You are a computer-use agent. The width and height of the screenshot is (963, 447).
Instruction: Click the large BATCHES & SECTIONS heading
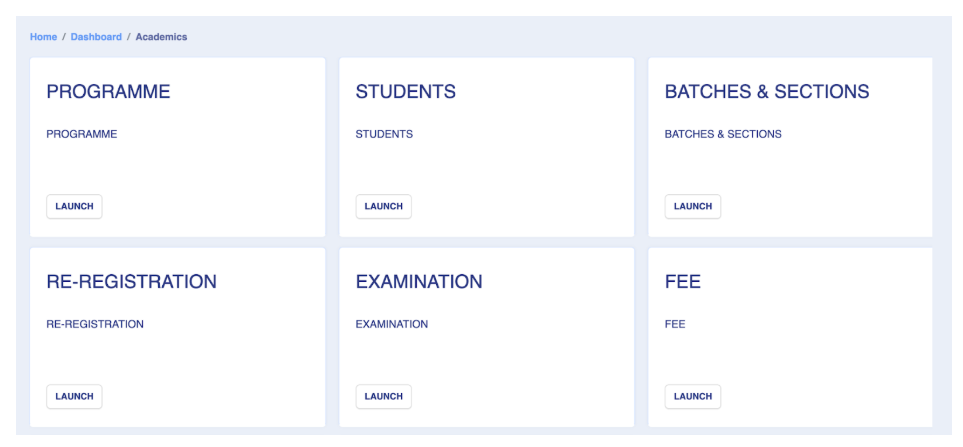(766, 92)
